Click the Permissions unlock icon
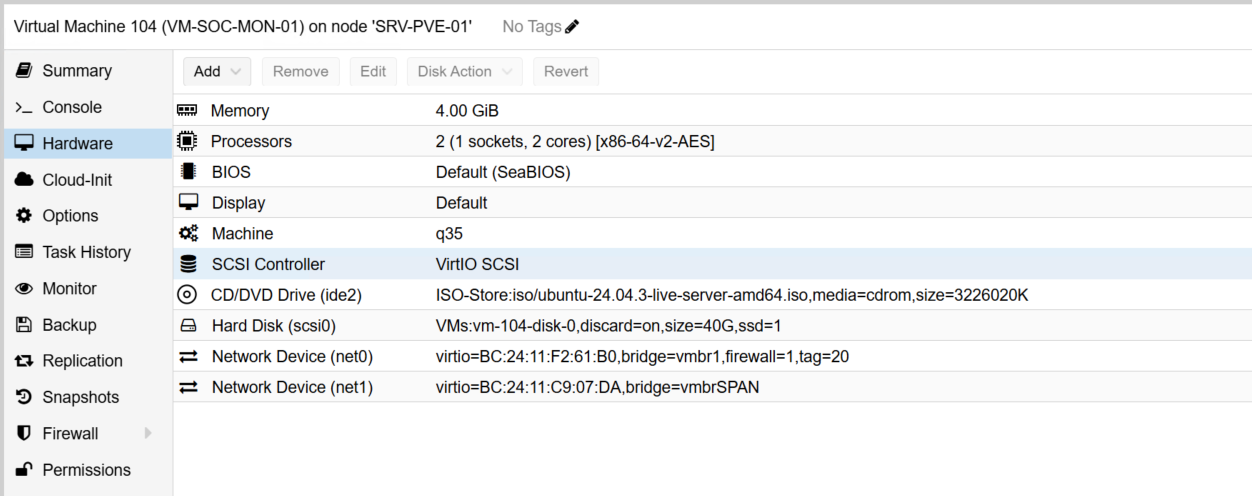Viewport: 1252px width, 496px height. (24, 470)
